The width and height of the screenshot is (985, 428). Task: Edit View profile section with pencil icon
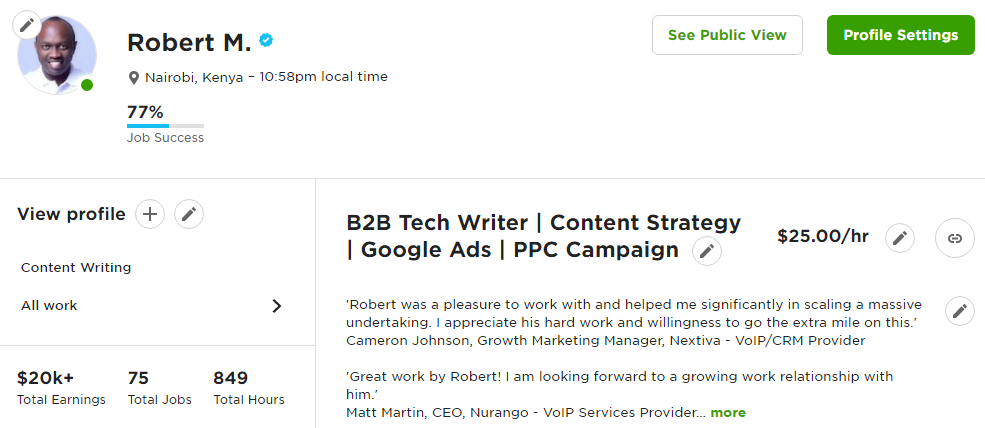(x=189, y=214)
